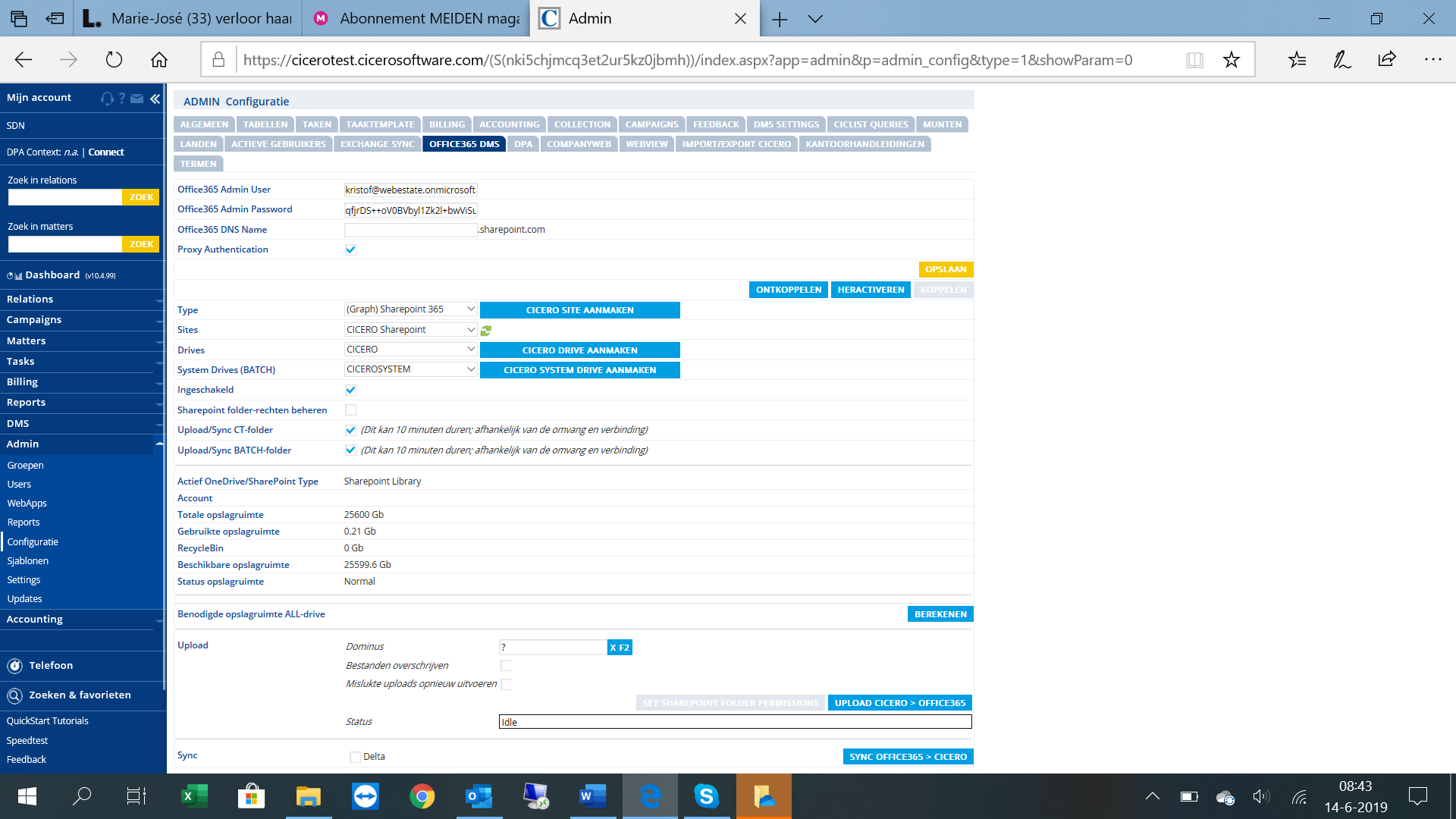Open Outlook from the taskbar
The height and width of the screenshot is (819, 1456).
point(479,796)
